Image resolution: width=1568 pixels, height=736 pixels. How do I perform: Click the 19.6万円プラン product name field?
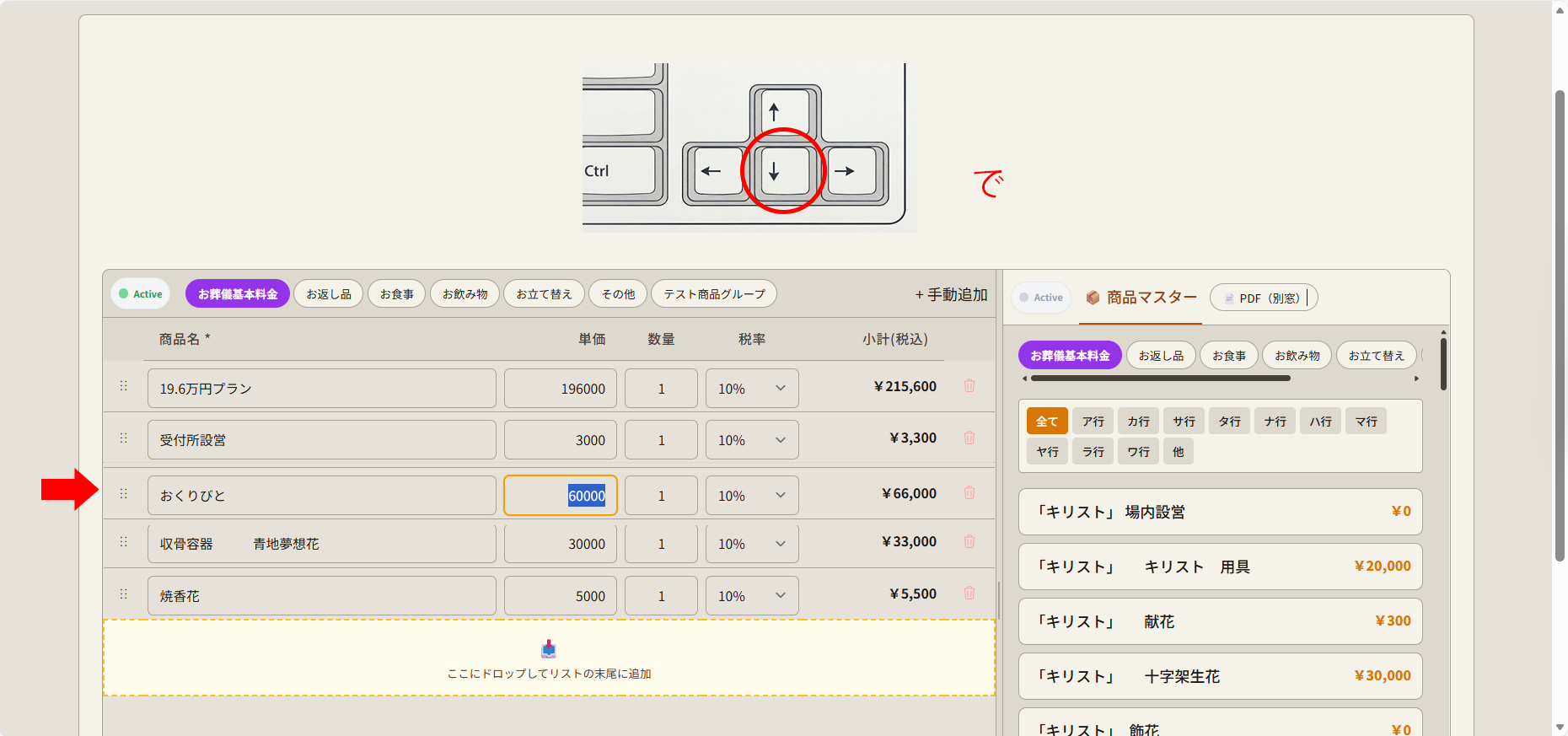pyautogui.click(x=321, y=389)
